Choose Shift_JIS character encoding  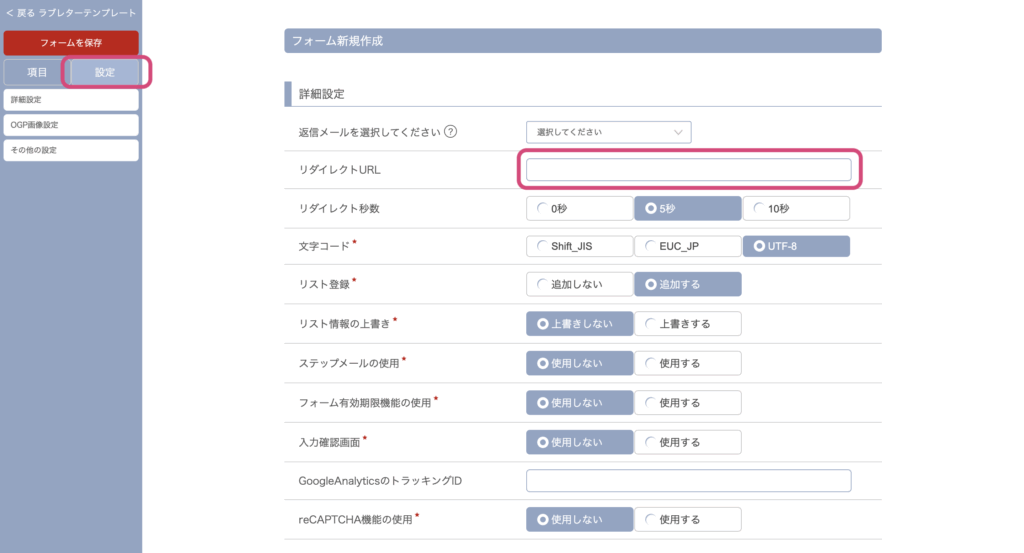coord(579,246)
